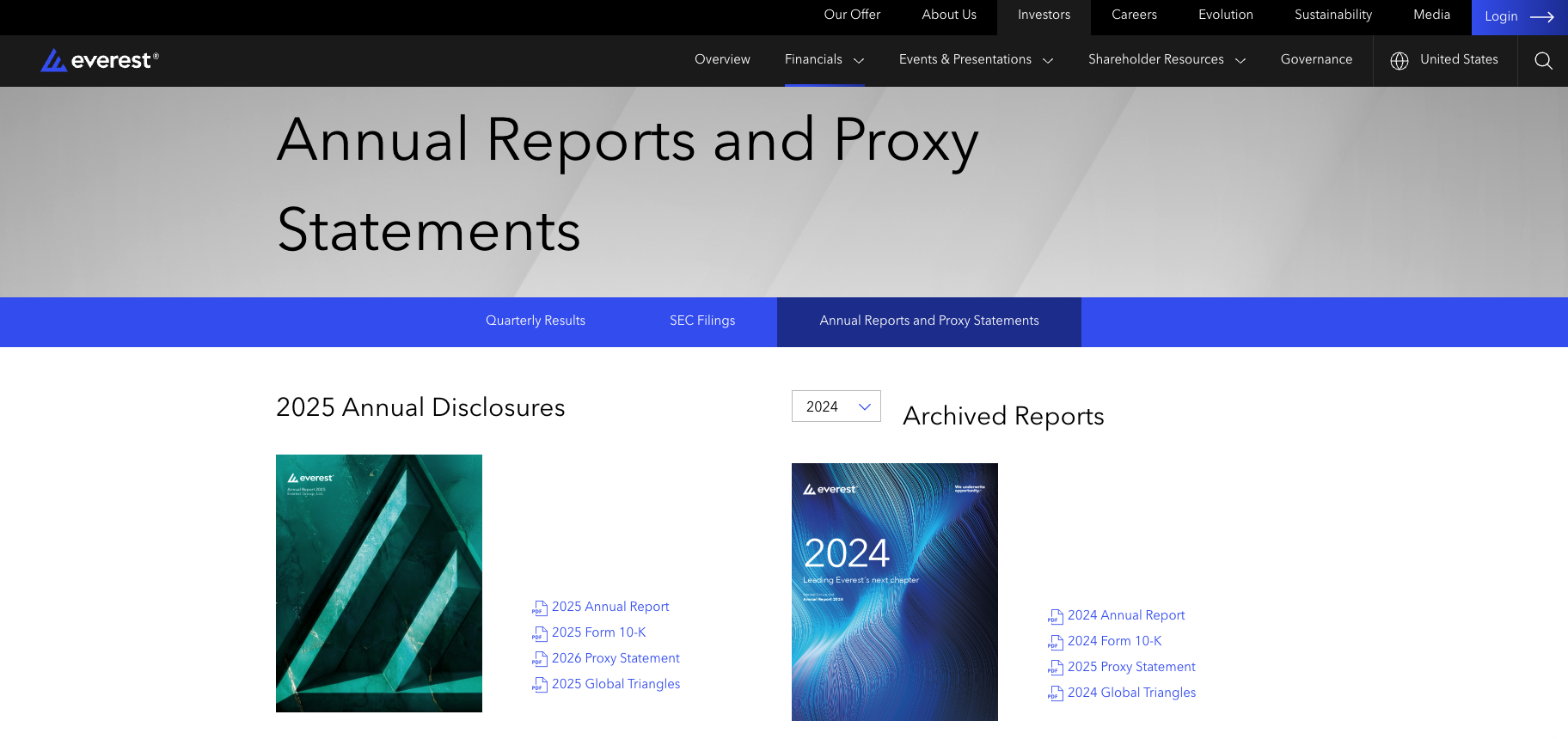Click PDF icon beside 2025 Form 10-K
This screenshot has height=739, width=1568.
540,634
